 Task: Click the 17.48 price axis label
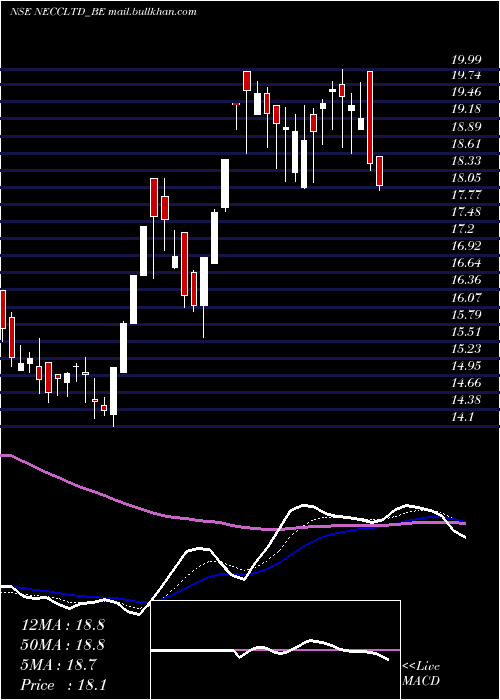point(467,212)
